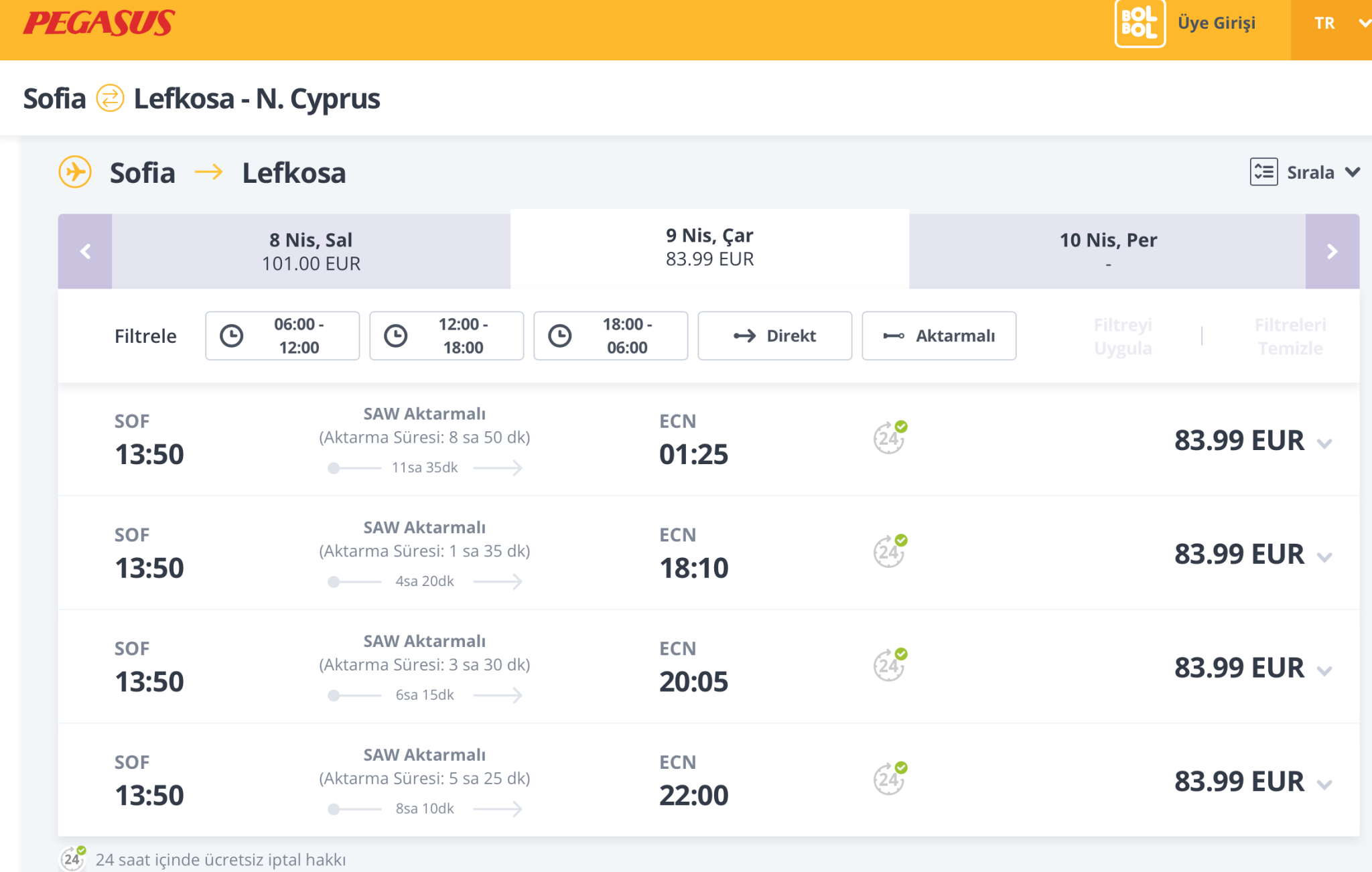Select the flight arriving at 20:05

693,667
